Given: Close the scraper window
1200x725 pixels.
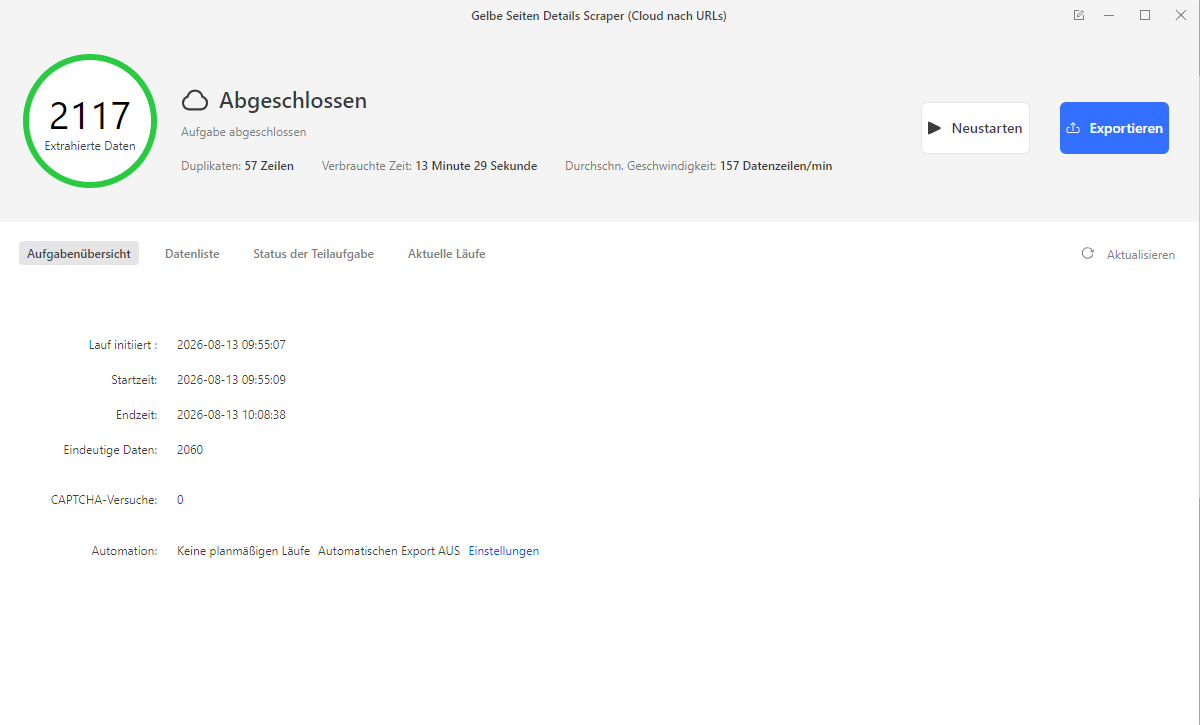Looking at the screenshot, I should pos(1180,15).
